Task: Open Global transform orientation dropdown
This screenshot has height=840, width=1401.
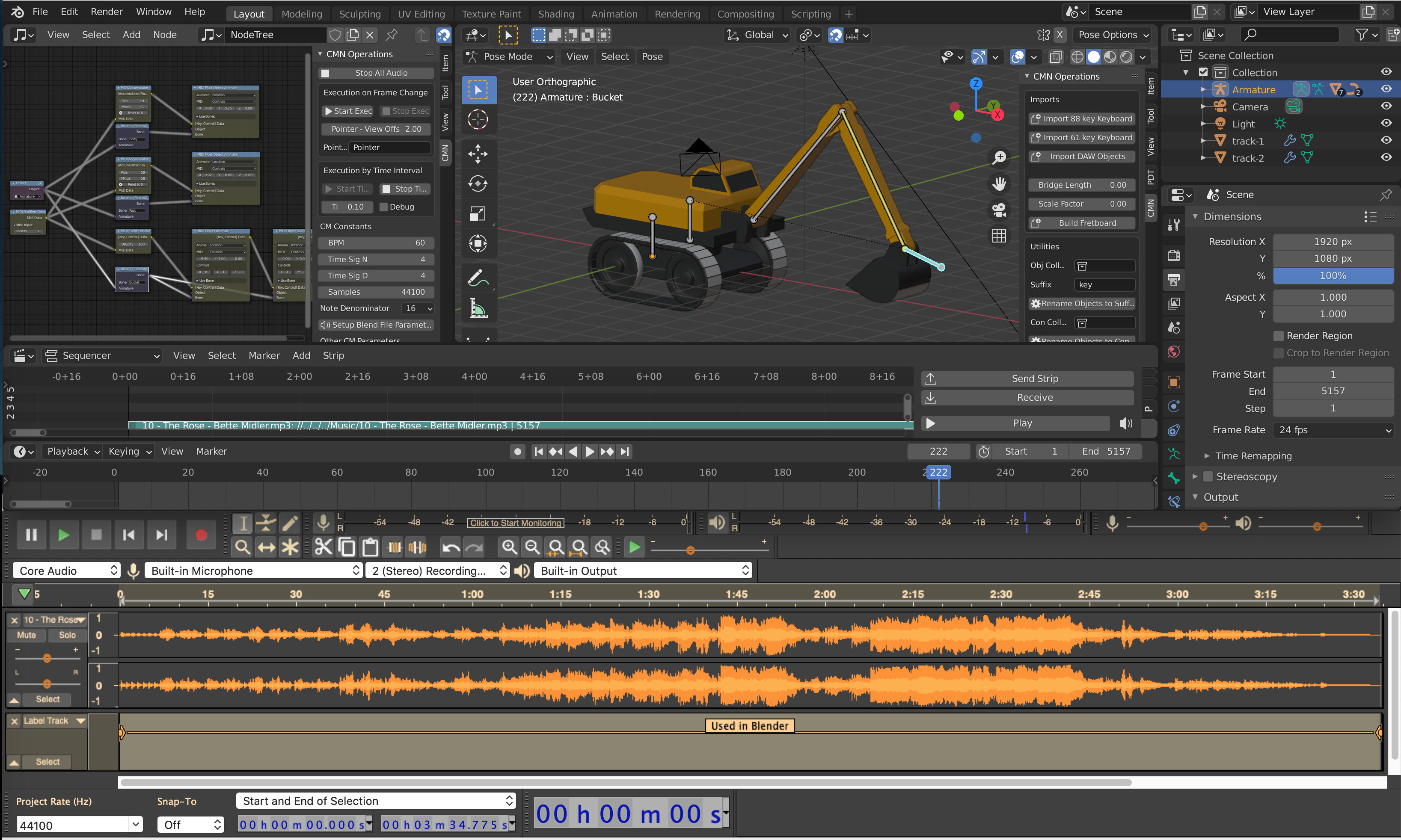Action: tap(757, 35)
